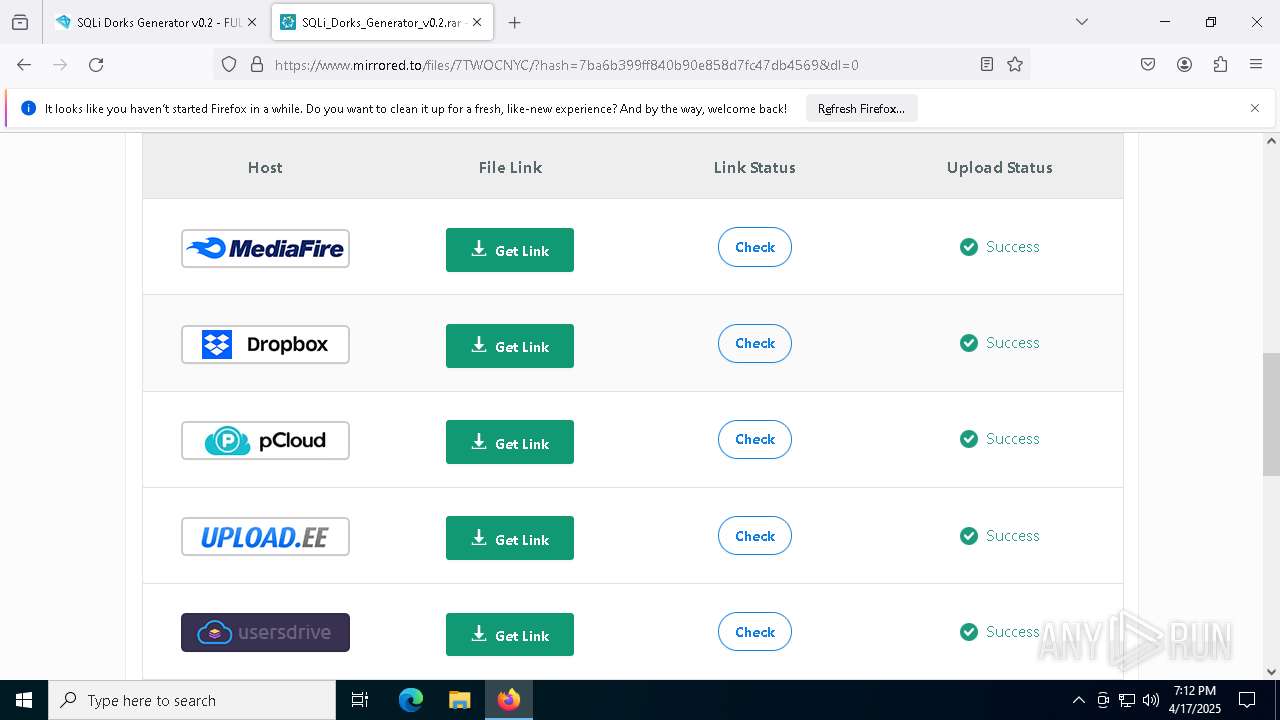Image resolution: width=1280 pixels, height=720 pixels.
Task: Click the scrollbar down arrow
Action: [x=1271, y=672]
